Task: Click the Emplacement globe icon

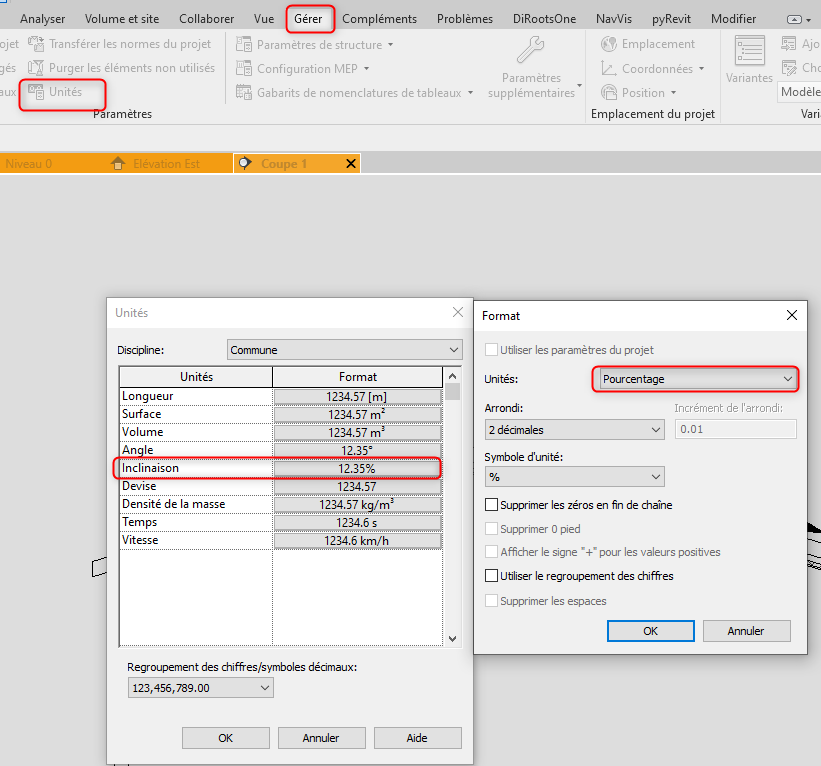Action: click(608, 44)
